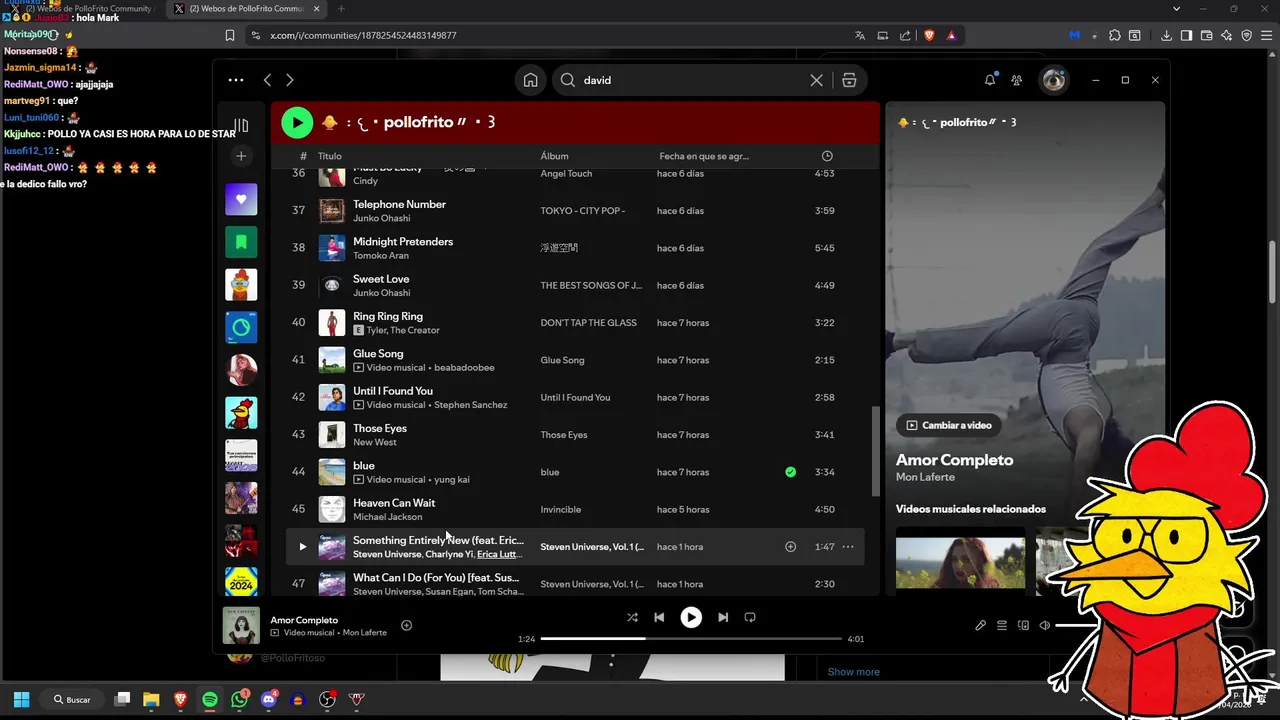This screenshot has height=720, width=1280.
Task: Open Spotify notifications bell
Action: click(x=990, y=80)
